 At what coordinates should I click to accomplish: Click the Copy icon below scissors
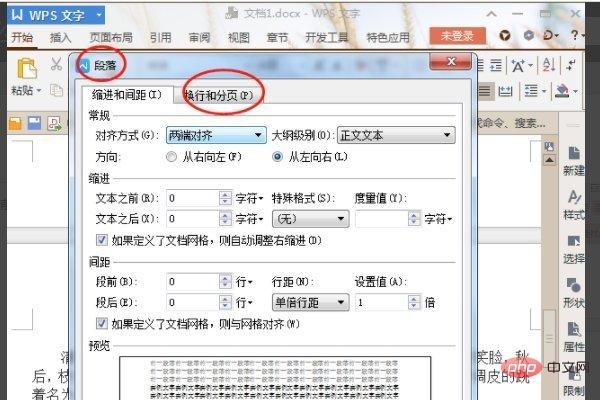tap(56, 90)
